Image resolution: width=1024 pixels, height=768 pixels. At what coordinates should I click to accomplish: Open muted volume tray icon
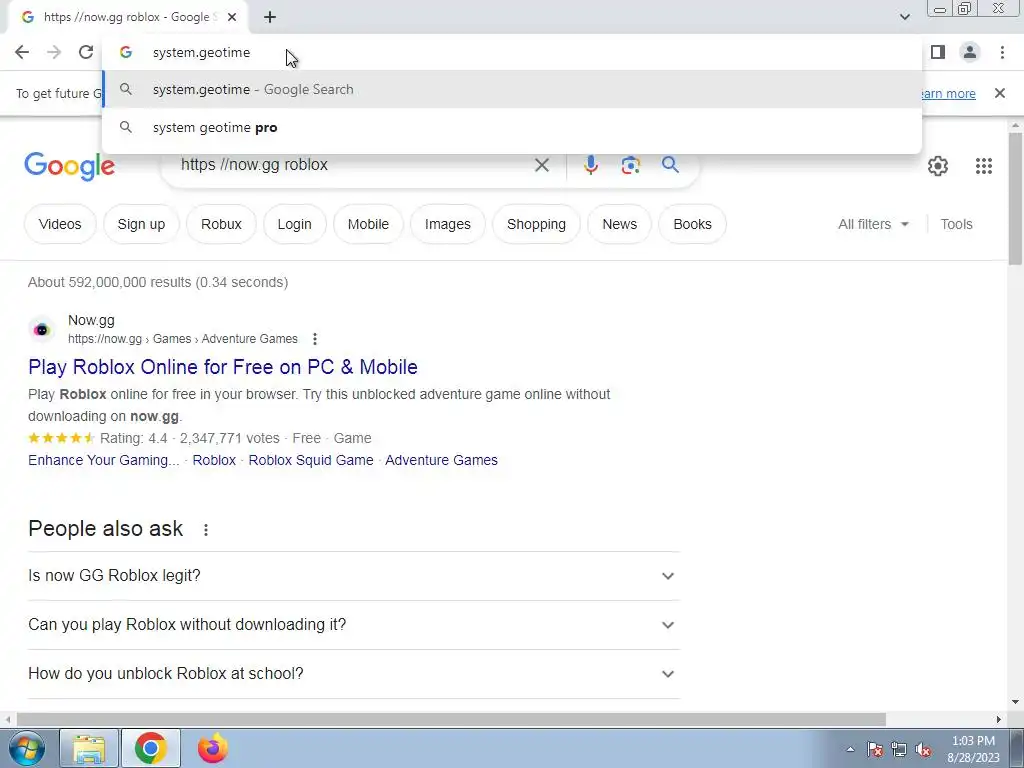(923, 750)
